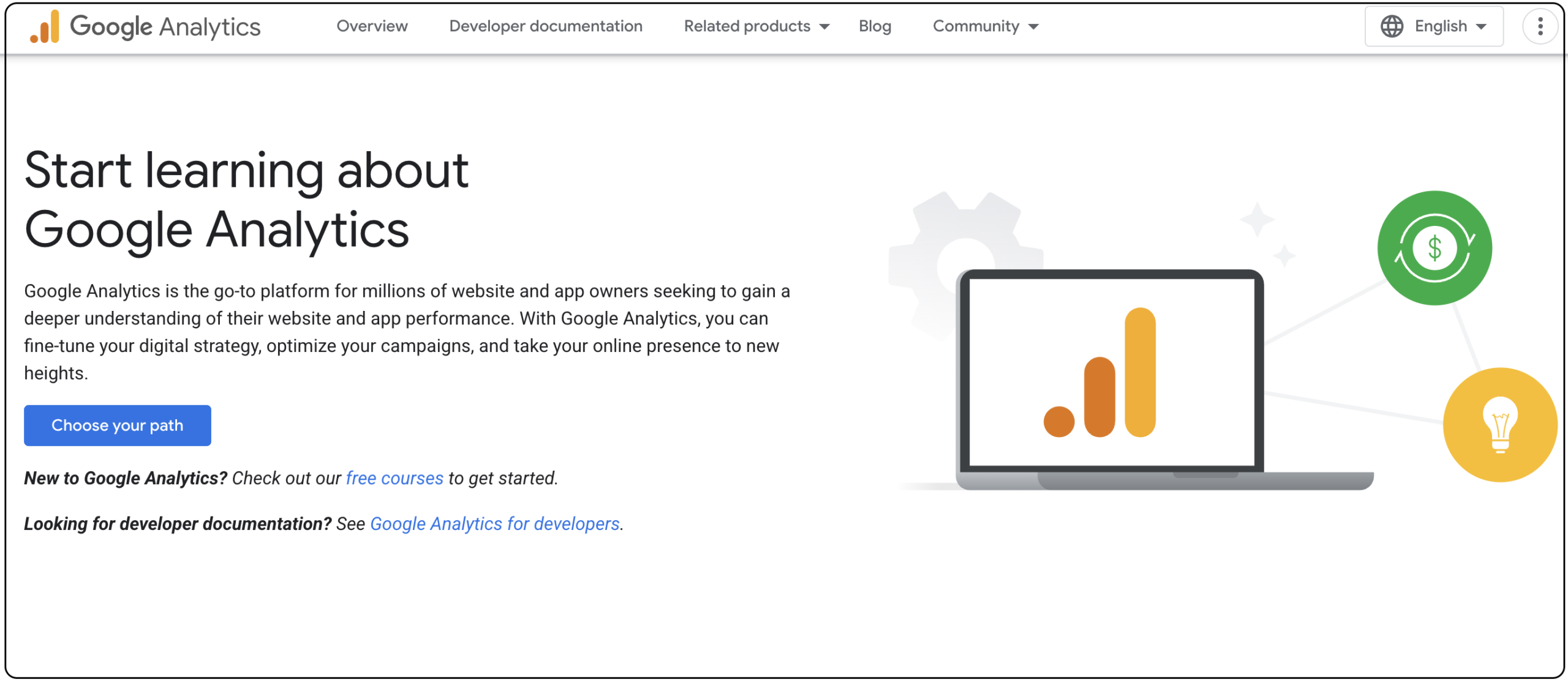
Task: Click the Google Analytics header wordmark
Action: (165, 27)
